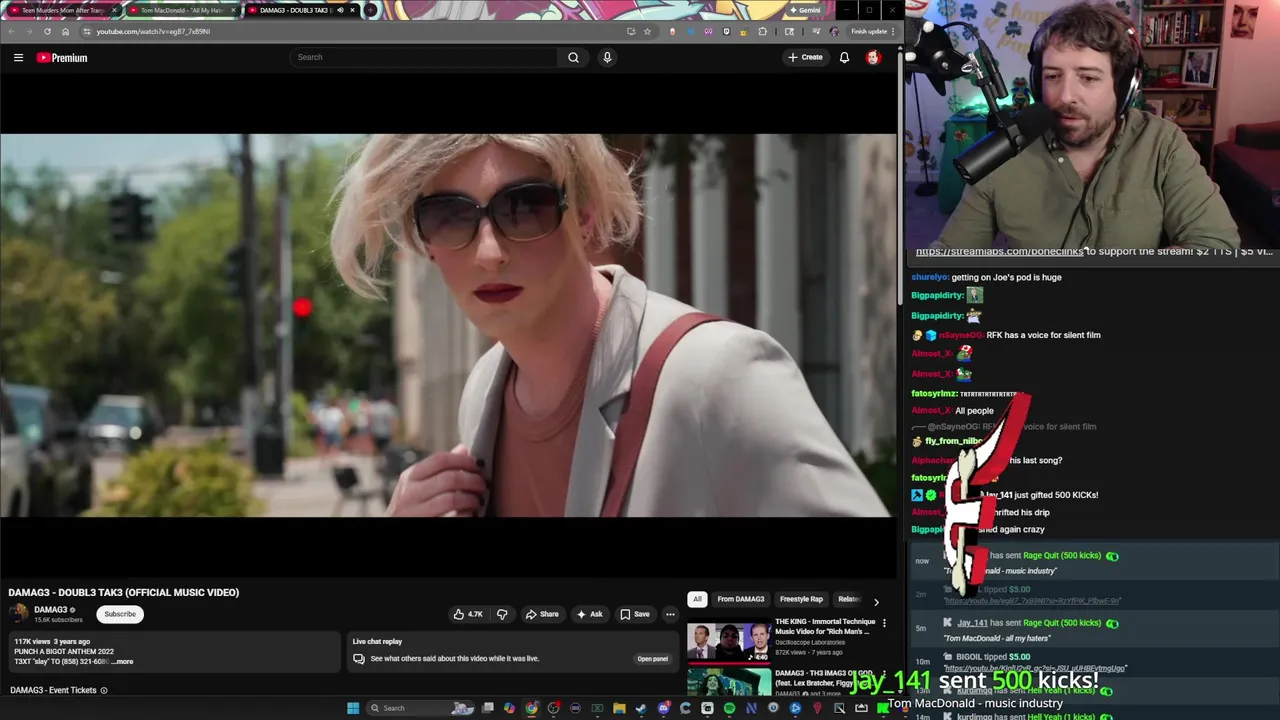Open streamlabs donation link in chat
Viewport: 1280px width, 720px height.
pyautogui.click(x=1000, y=251)
